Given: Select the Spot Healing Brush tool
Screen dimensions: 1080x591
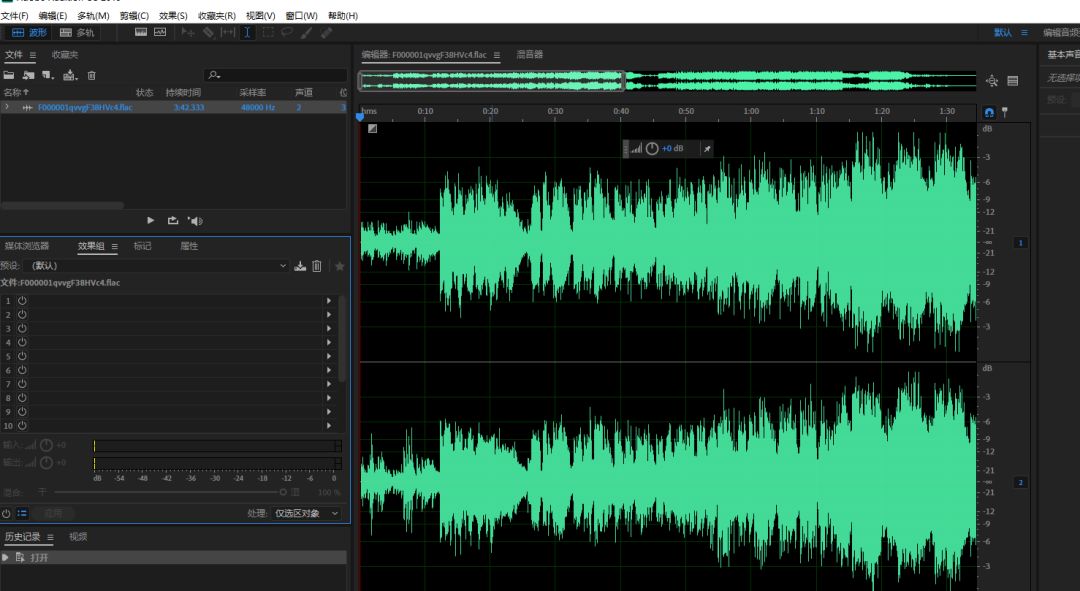Looking at the screenshot, I should [326, 32].
